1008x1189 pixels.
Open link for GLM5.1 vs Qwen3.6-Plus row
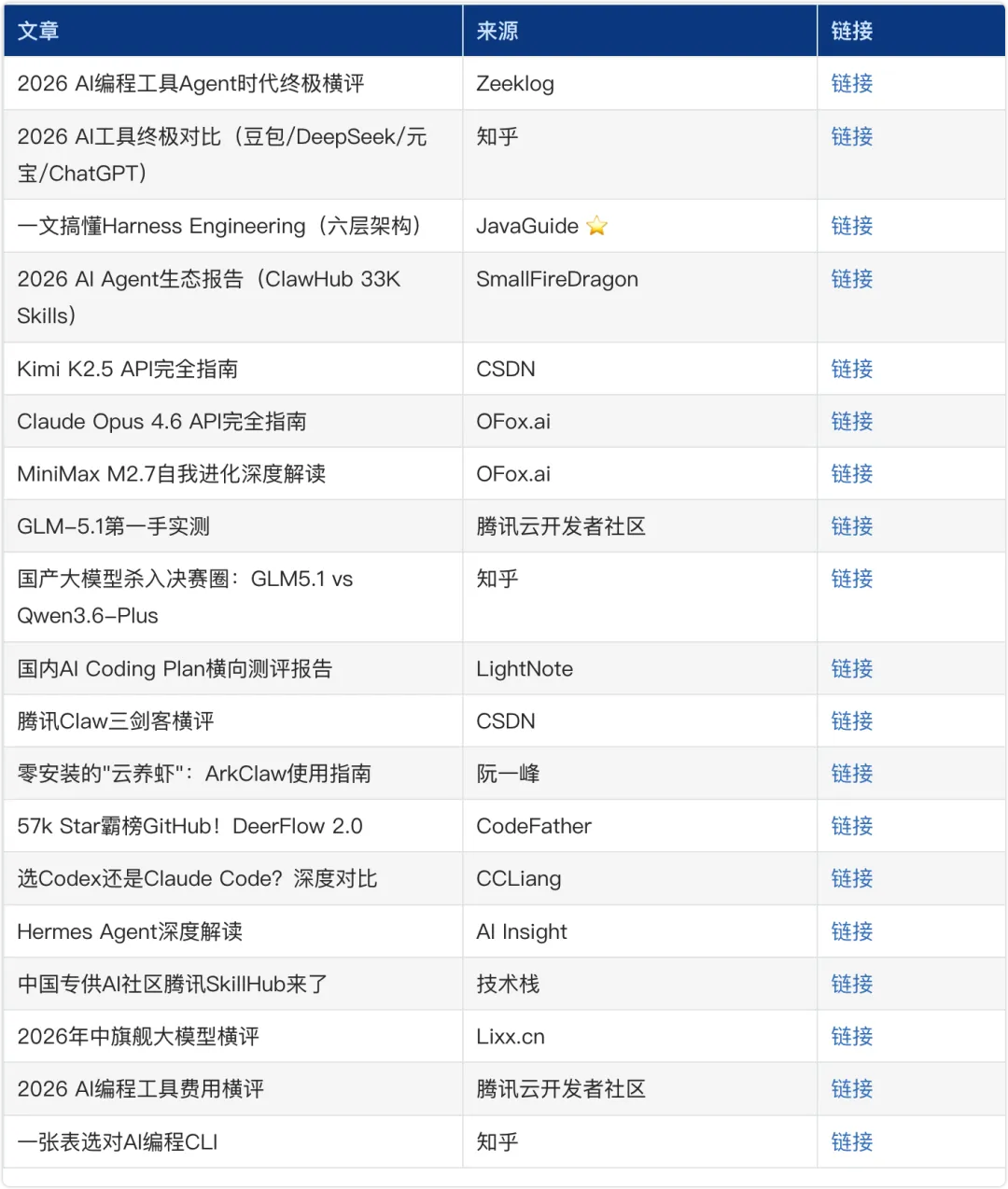click(x=851, y=580)
